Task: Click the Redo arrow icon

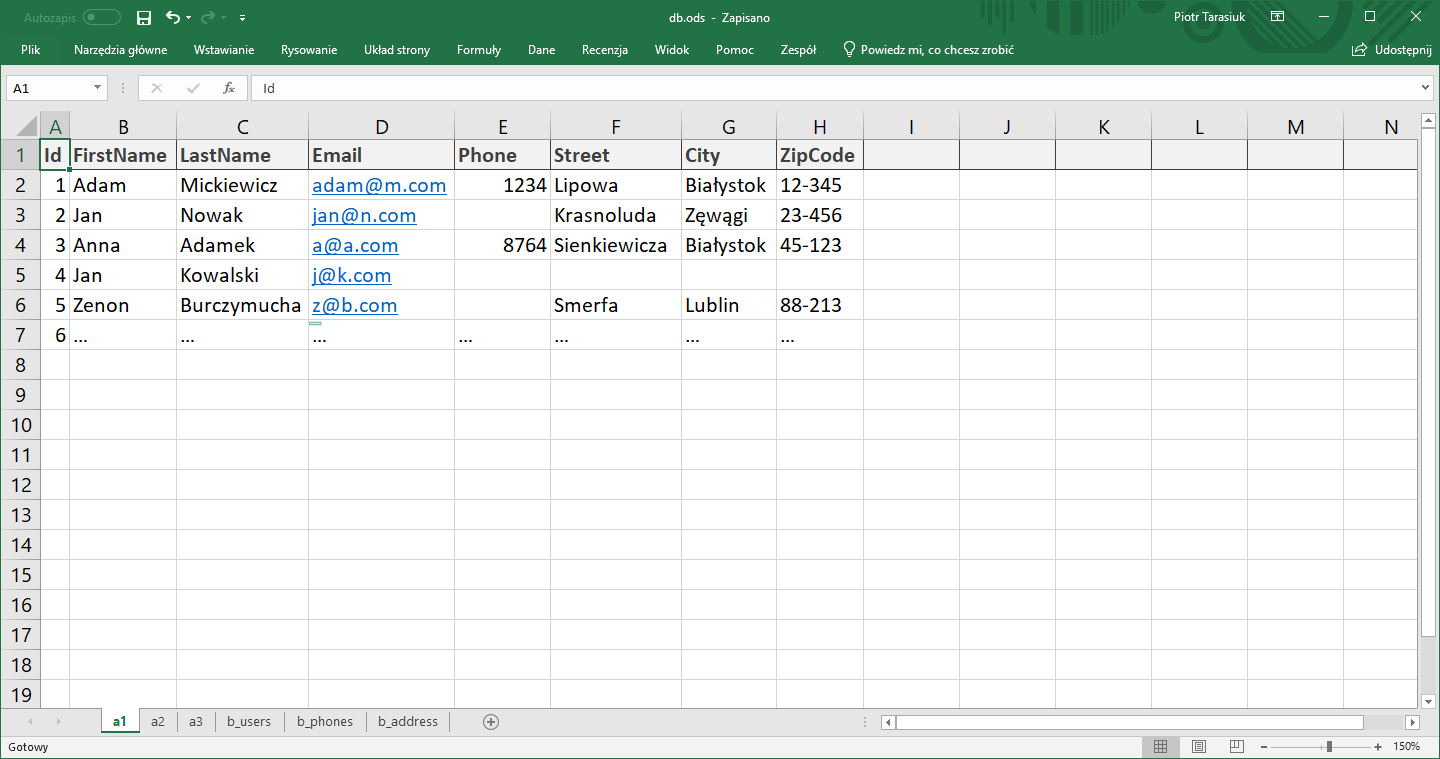Action: point(207,18)
